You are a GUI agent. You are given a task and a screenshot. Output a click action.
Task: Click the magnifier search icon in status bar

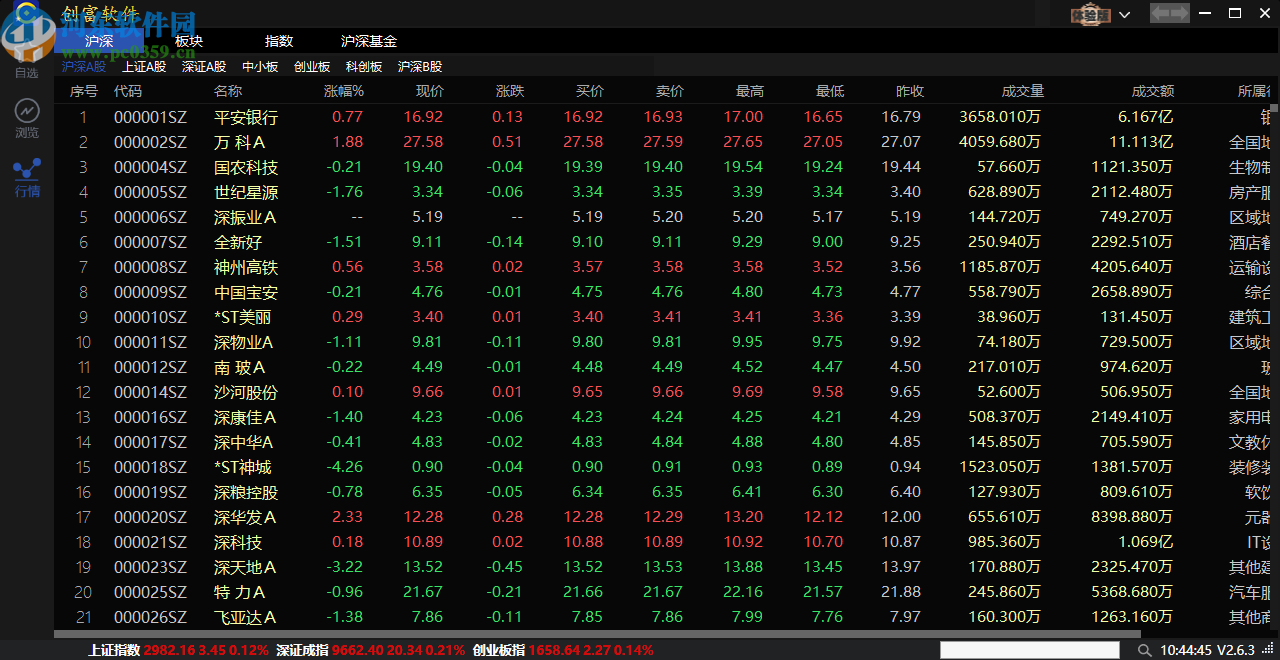click(1145, 650)
